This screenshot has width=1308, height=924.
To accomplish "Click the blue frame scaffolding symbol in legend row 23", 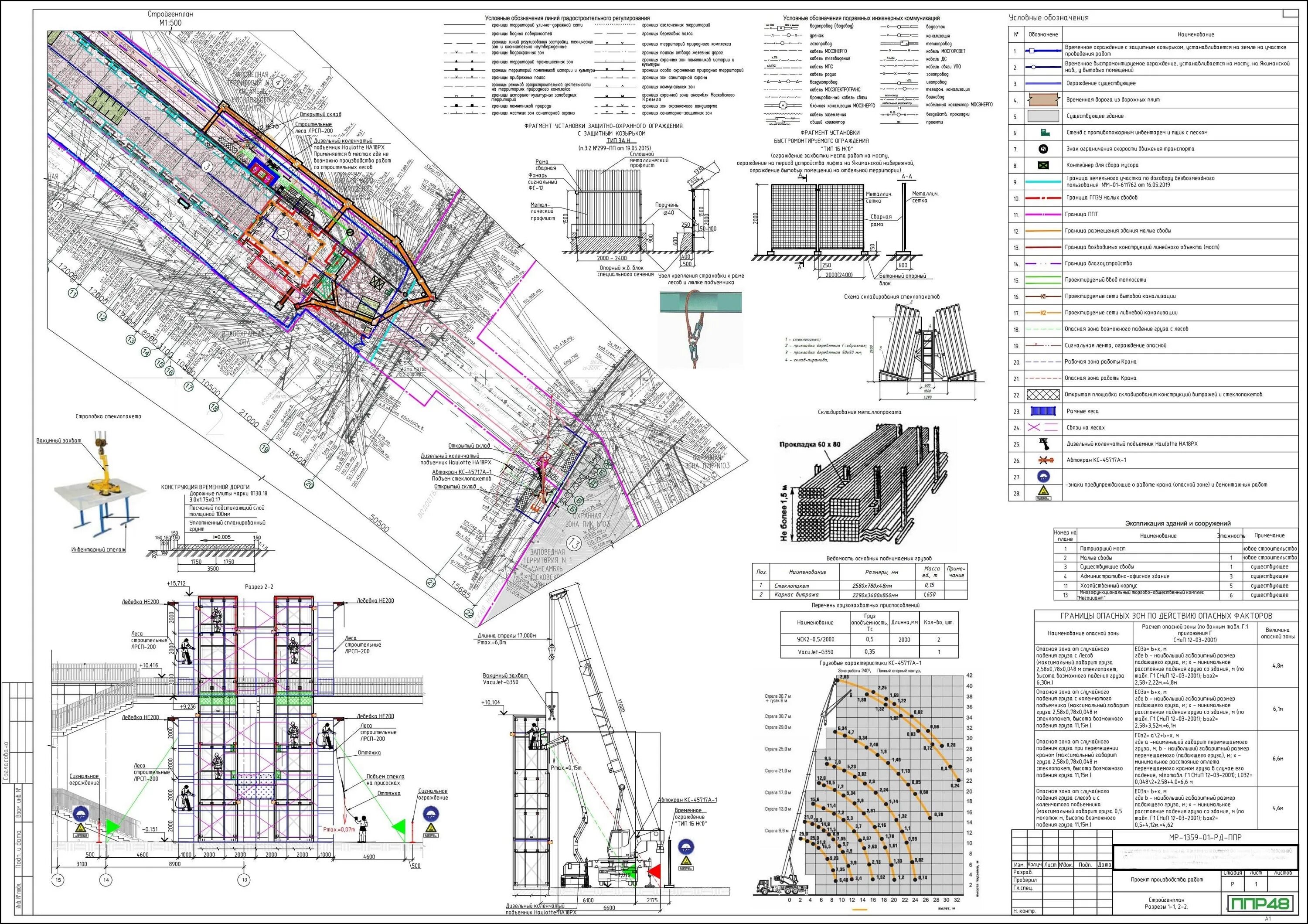I will [1043, 411].
